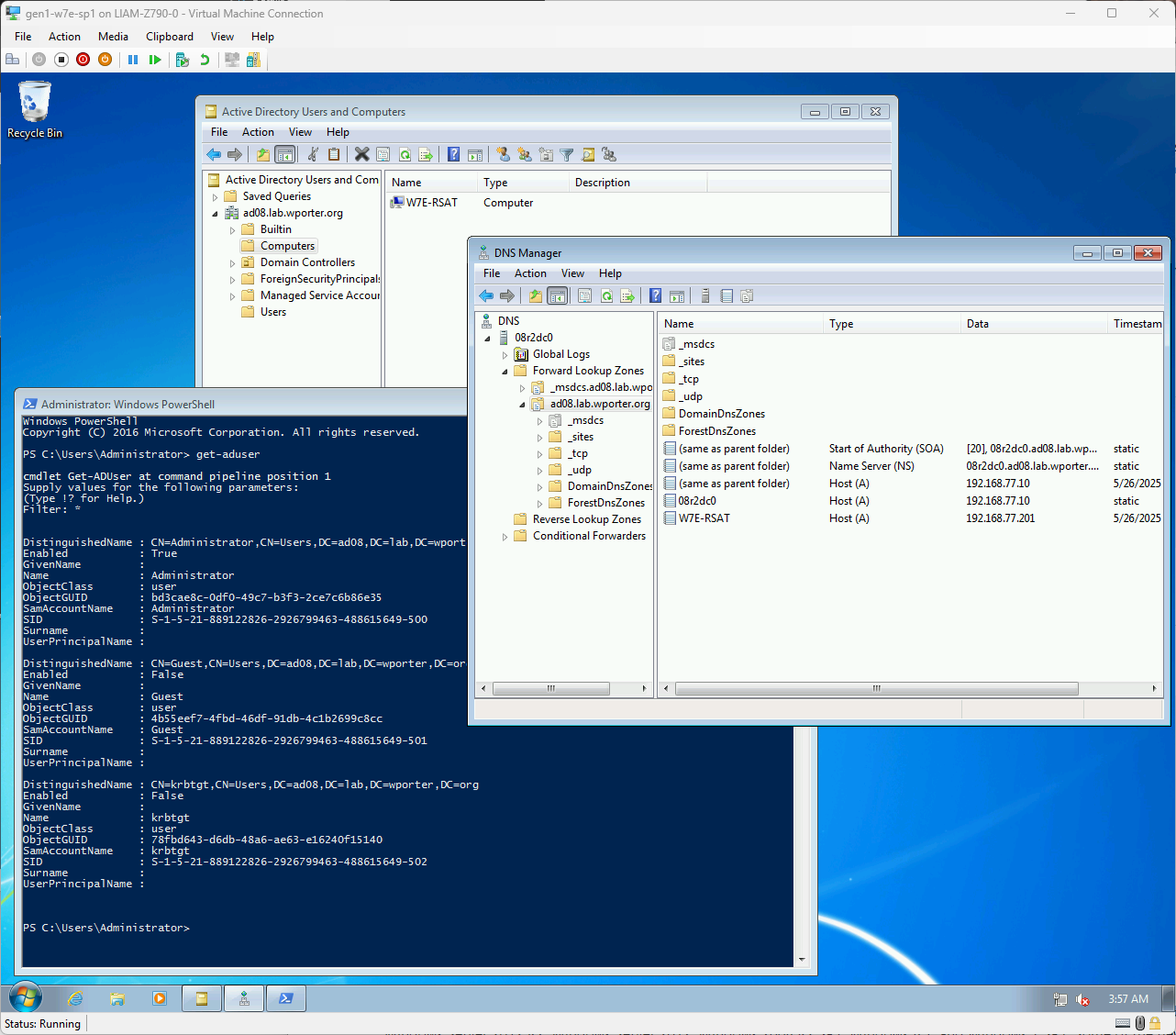Select Reverse Lookup Zones in DNS tree
This screenshot has height=1035, width=1176.
click(587, 519)
